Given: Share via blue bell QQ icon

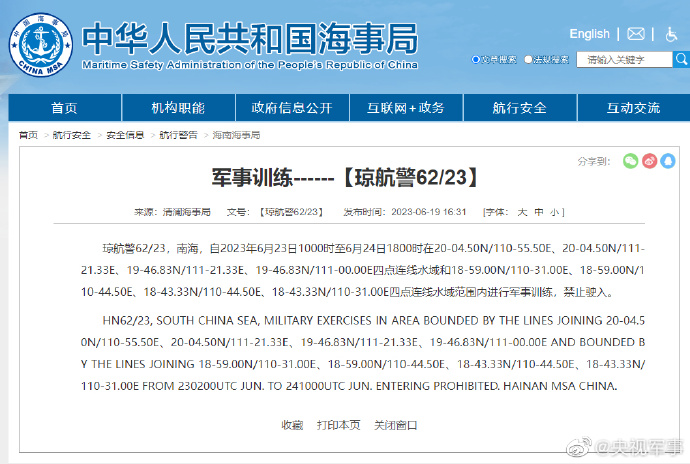Looking at the screenshot, I should 668,161.
